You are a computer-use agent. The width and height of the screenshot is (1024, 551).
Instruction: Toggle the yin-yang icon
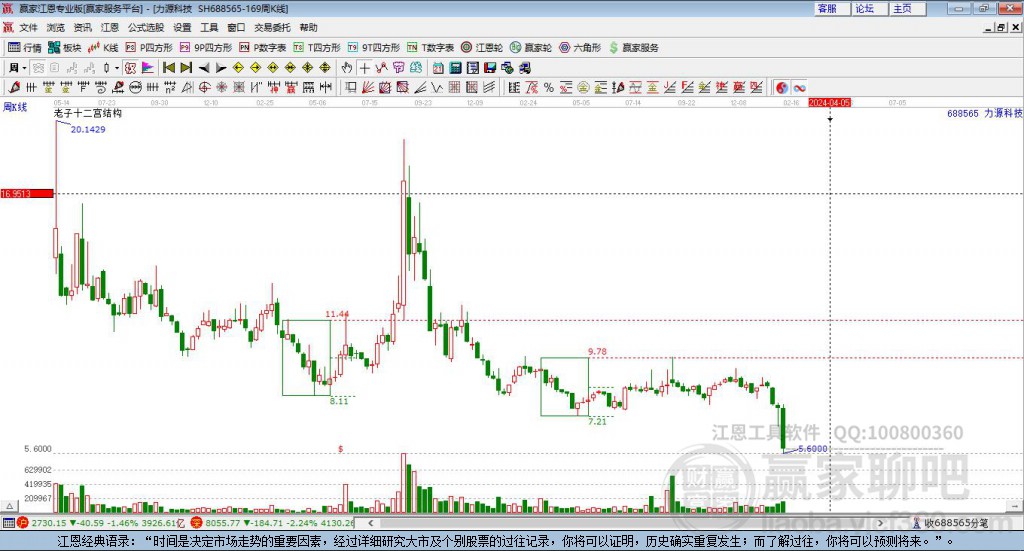[782, 87]
